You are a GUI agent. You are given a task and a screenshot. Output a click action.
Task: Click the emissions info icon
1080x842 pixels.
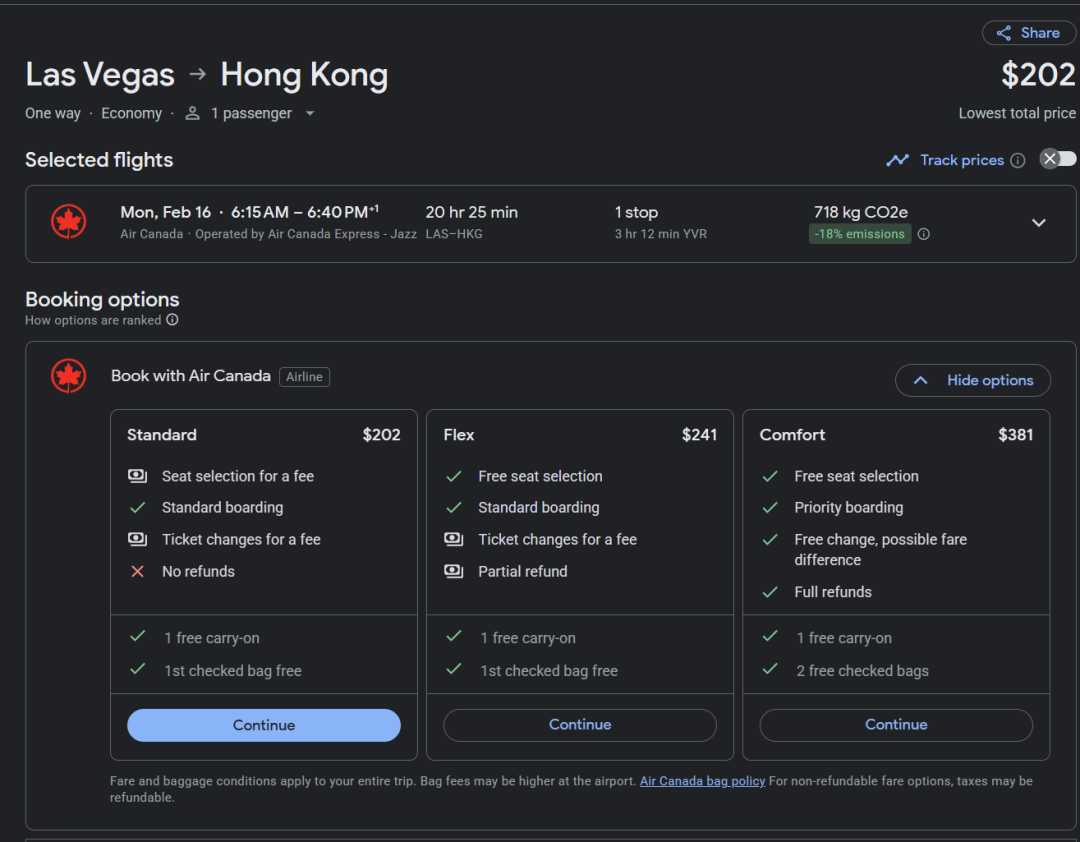tap(924, 234)
